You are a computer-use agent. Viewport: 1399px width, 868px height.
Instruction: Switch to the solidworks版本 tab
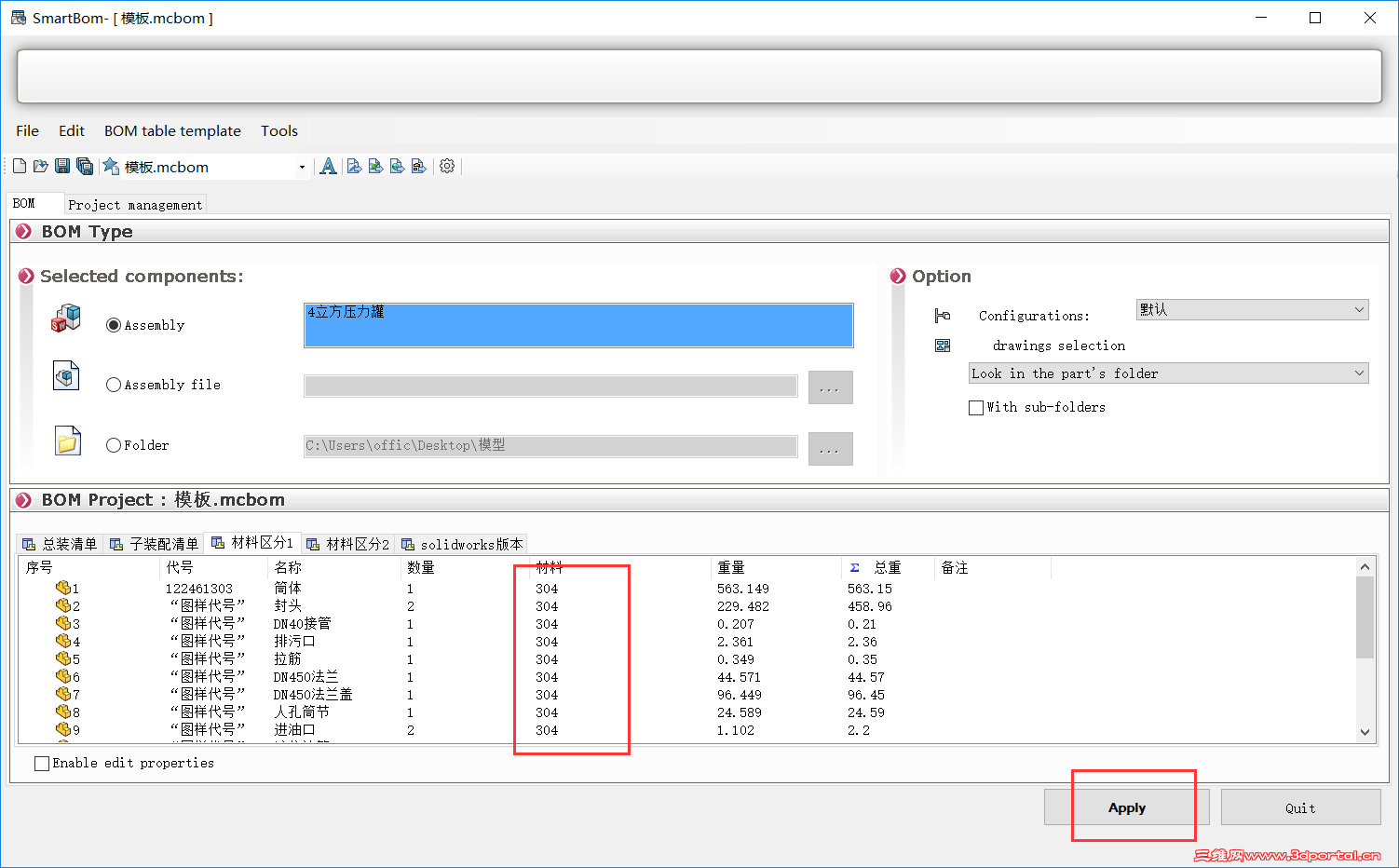pyautogui.click(x=462, y=544)
